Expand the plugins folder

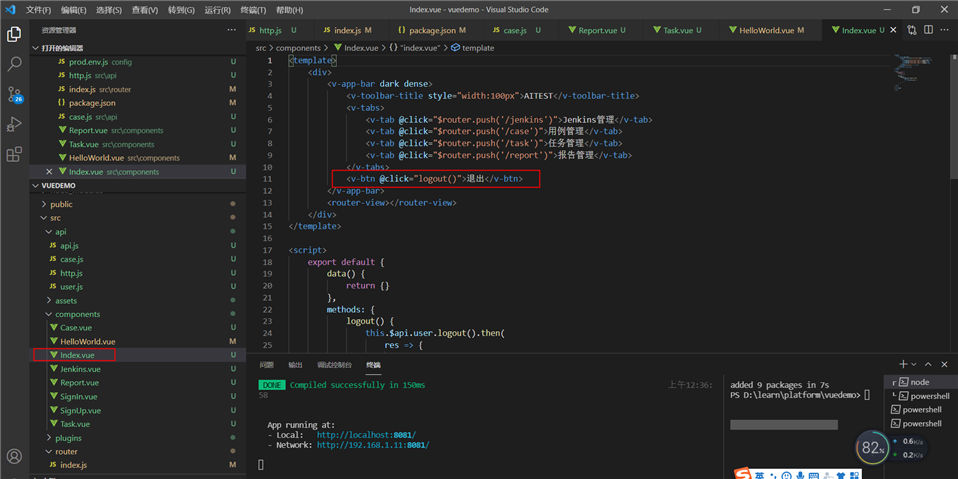pyautogui.click(x=137, y=438)
